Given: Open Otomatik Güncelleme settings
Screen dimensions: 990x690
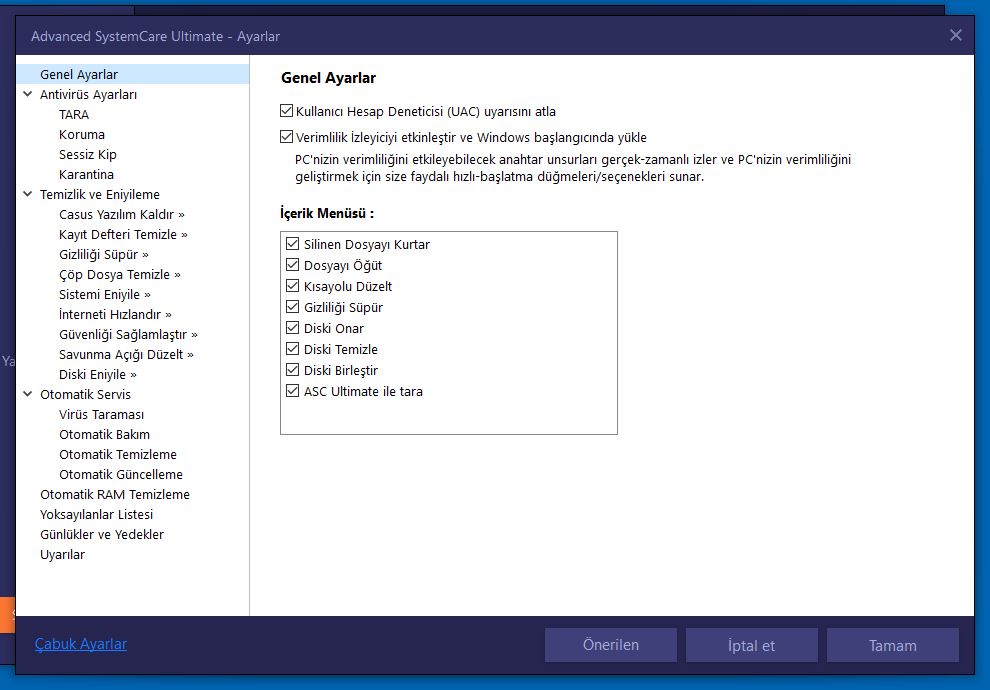Looking at the screenshot, I should click(x=121, y=475).
